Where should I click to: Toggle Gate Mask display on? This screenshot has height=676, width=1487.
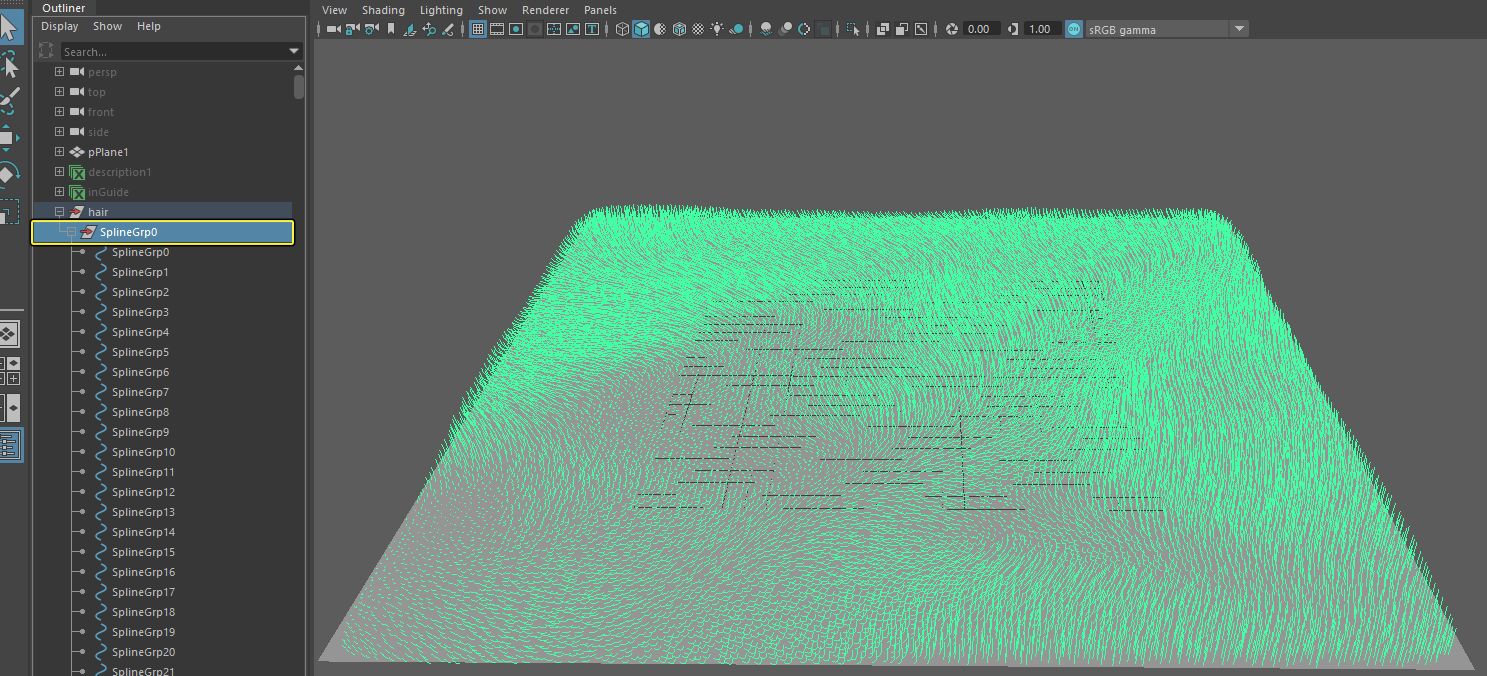coord(533,29)
